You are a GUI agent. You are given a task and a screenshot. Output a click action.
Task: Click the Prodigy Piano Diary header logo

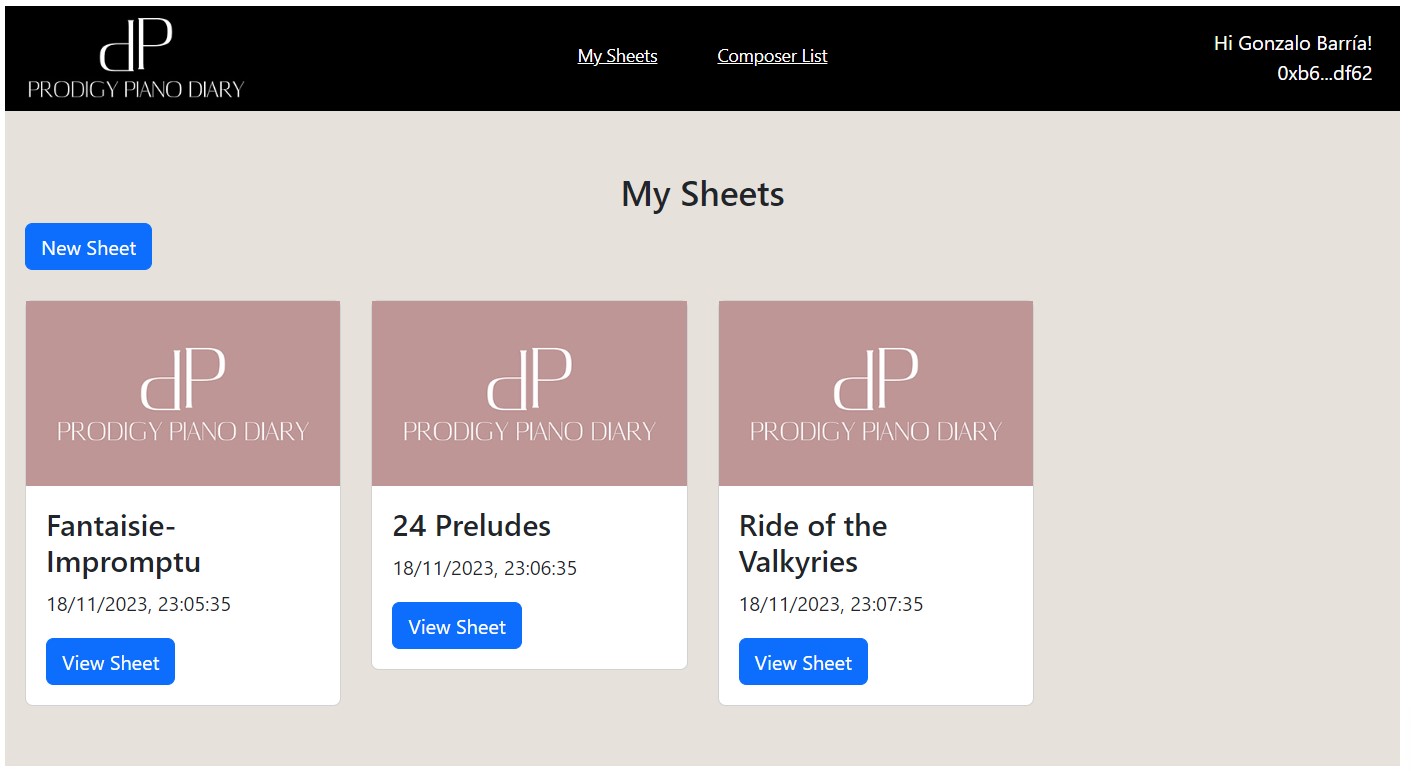point(136,58)
